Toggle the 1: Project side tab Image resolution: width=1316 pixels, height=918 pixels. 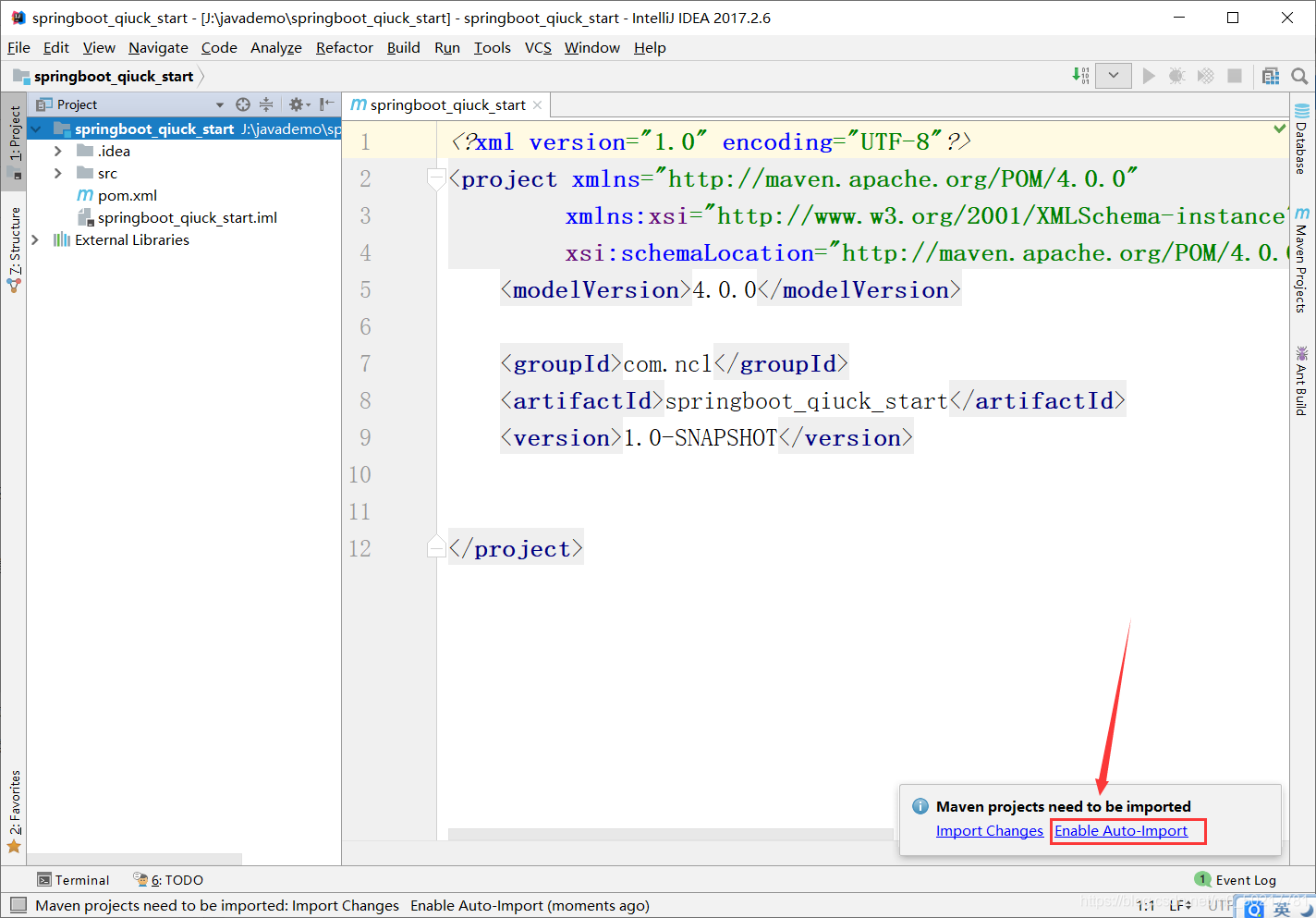(x=14, y=141)
